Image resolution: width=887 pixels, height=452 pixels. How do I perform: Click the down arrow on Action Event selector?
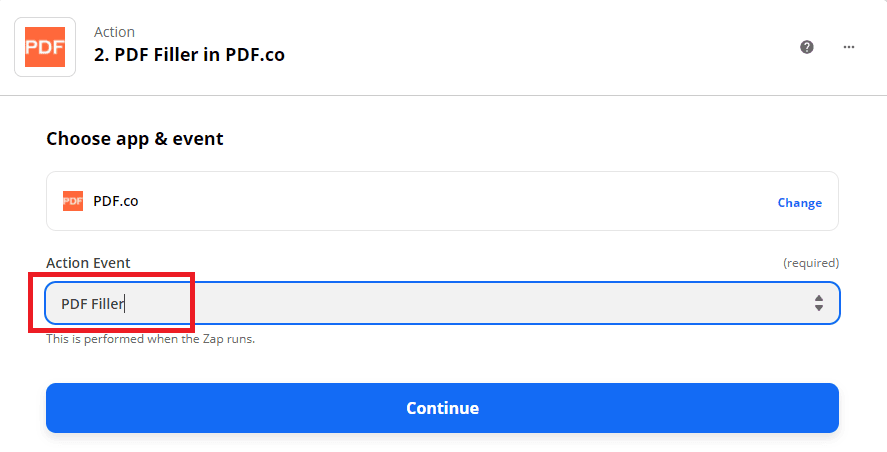819,308
